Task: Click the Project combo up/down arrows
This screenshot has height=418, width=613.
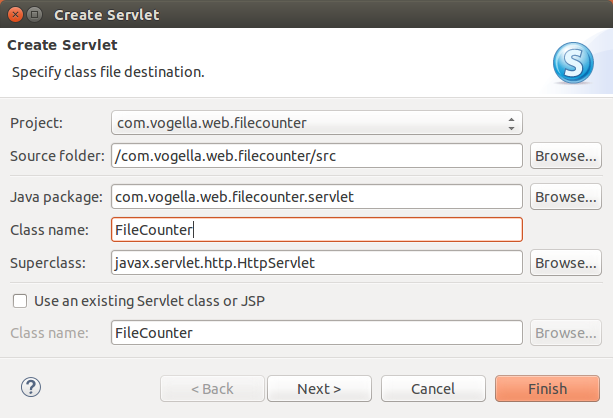Action: point(511,124)
